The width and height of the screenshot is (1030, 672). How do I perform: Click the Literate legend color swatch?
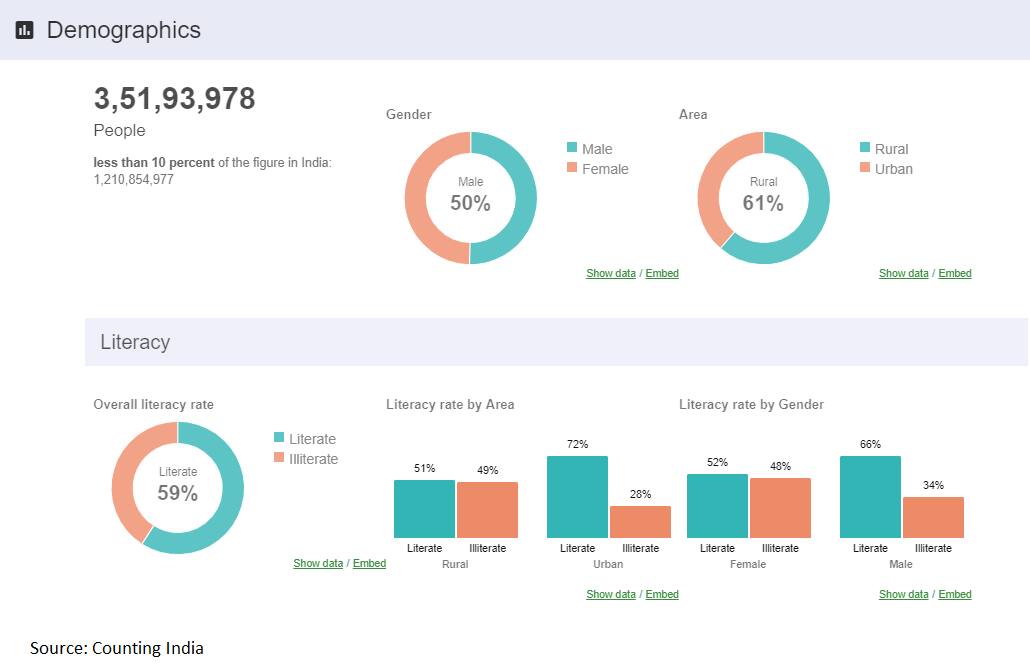[x=279, y=438]
